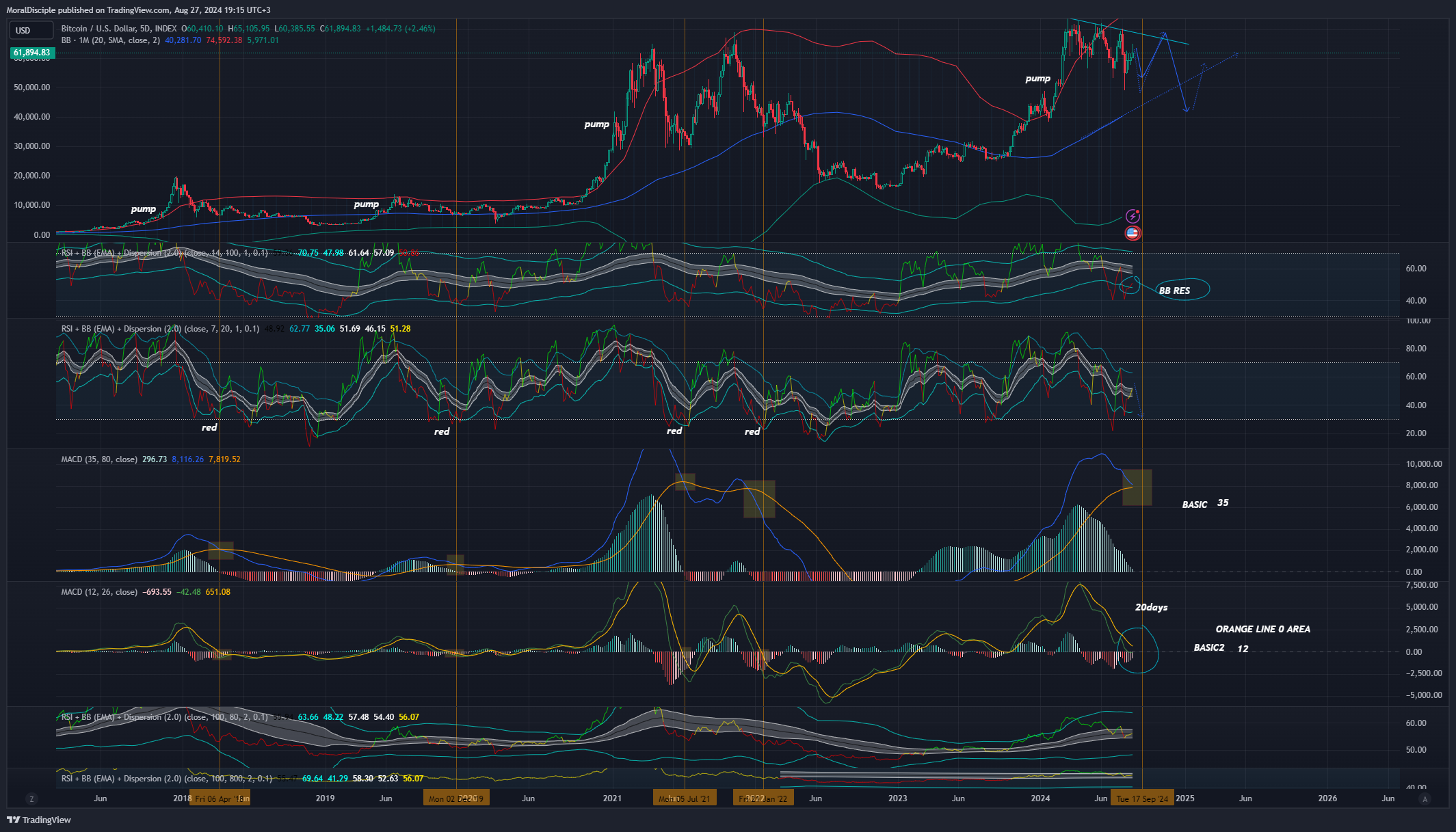Click the pump label beside the 2021 rally
This screenshot has width=1456, height=832.
tap(596, 124)
